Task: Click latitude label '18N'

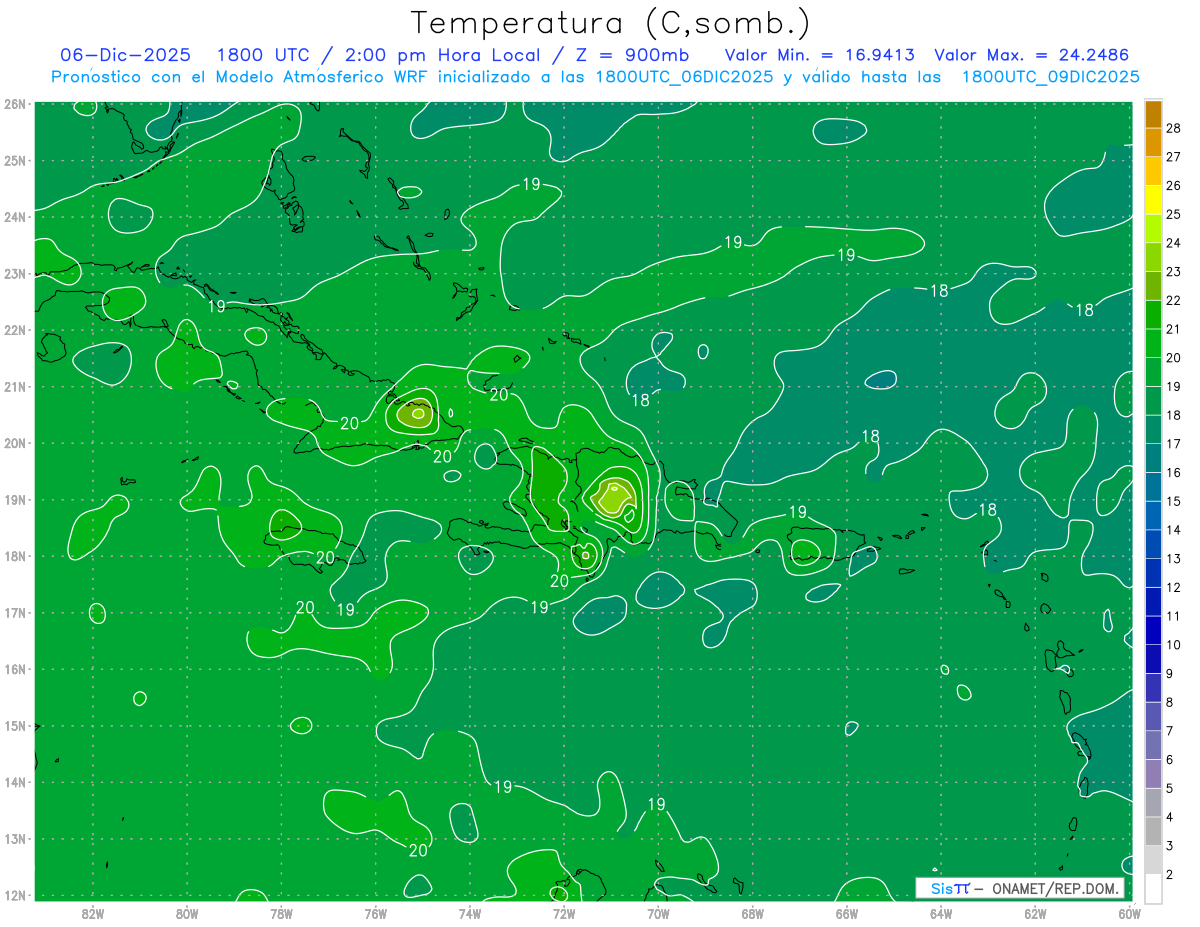Action: (14, 556)
